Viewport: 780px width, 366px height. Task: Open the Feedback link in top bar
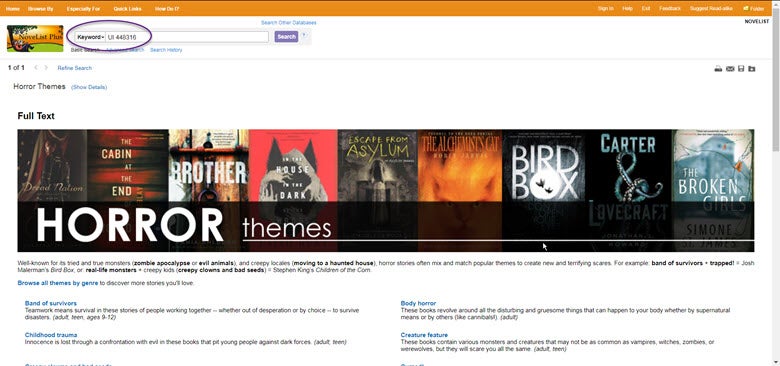point(670,8)
